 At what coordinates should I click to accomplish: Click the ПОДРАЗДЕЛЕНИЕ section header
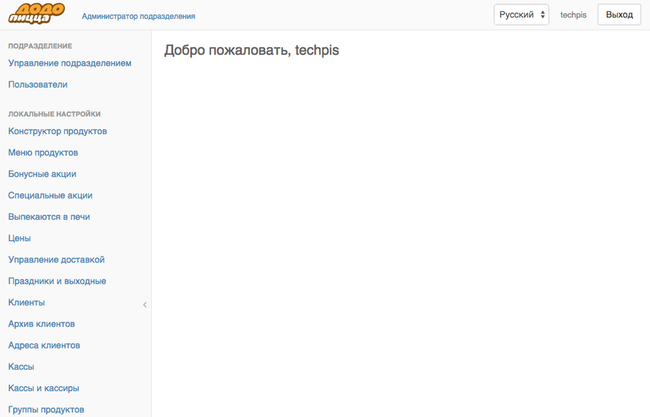click(40, 46)
